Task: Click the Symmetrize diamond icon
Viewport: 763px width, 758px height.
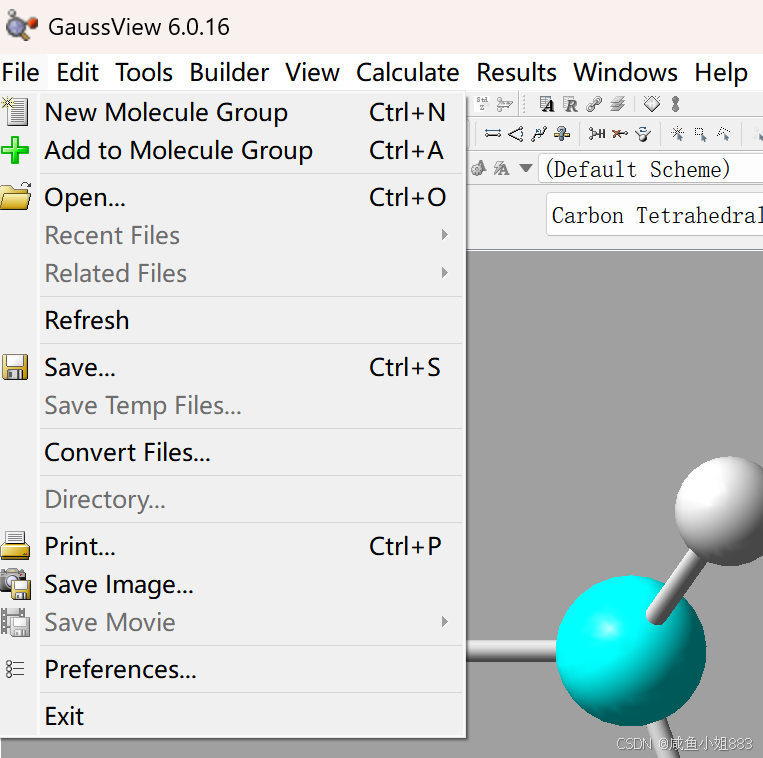Action: click(x=652, y=104)
